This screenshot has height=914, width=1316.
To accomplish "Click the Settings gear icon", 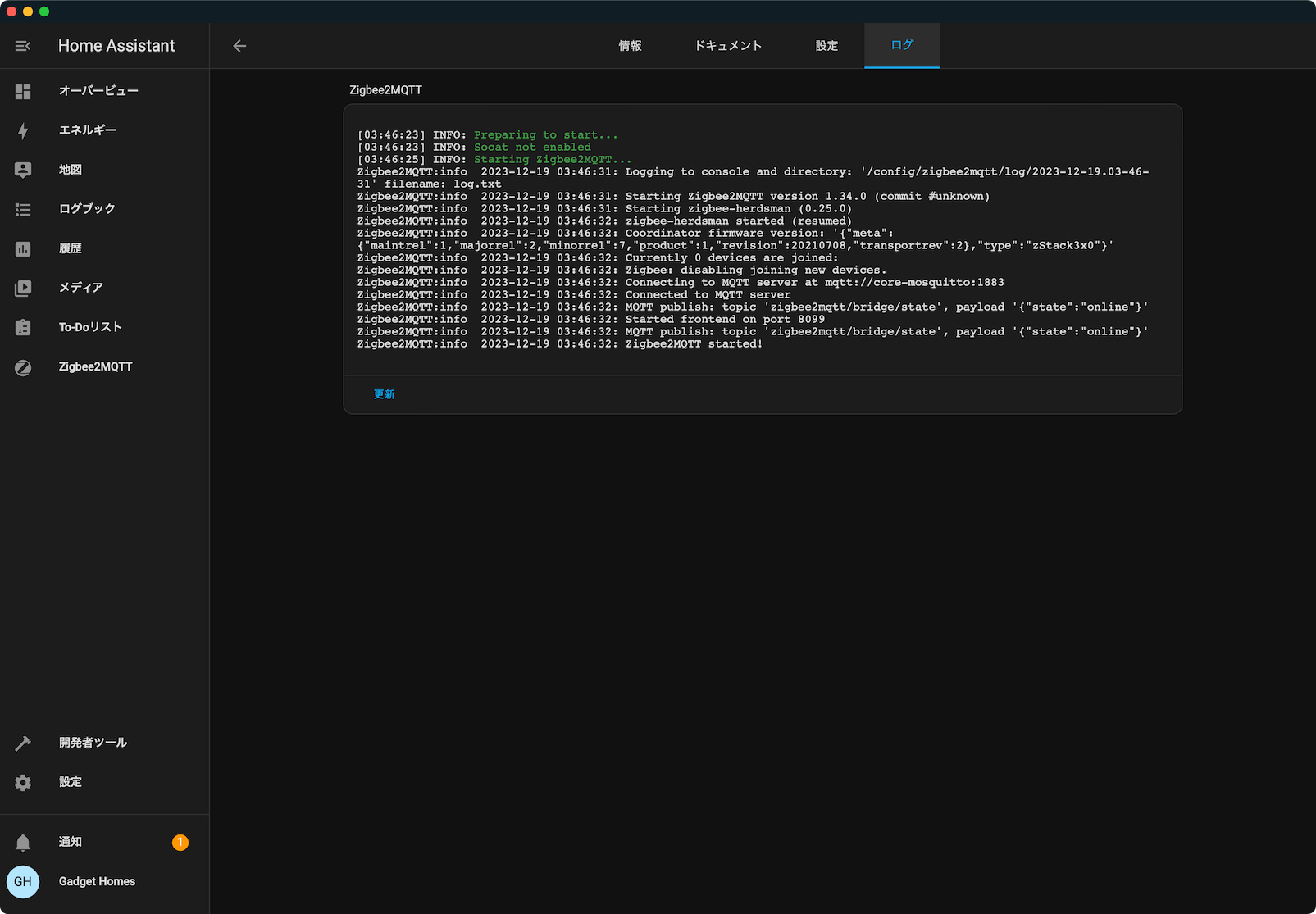I will click(23, 783).
